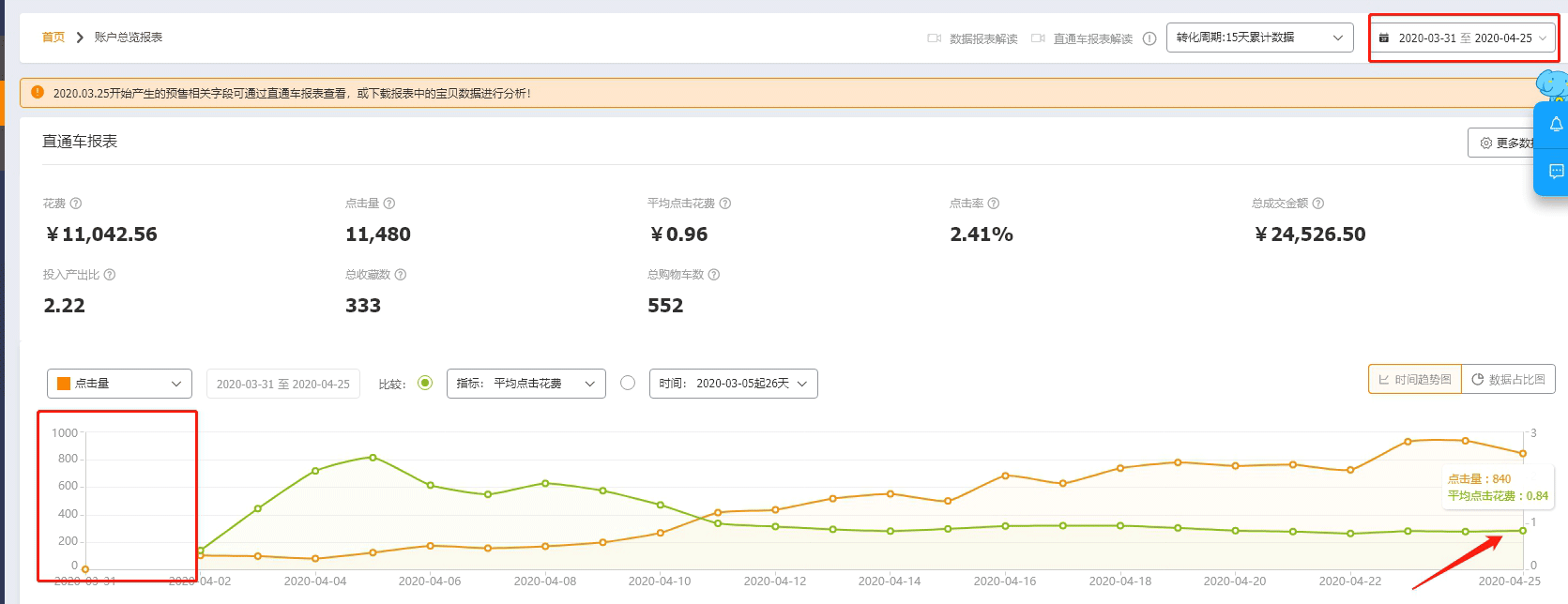Screen dimensions: 1568x604
Task: Open notifications bell in right sidebar
Action: pyautogui.click(x=1556, y=125)
